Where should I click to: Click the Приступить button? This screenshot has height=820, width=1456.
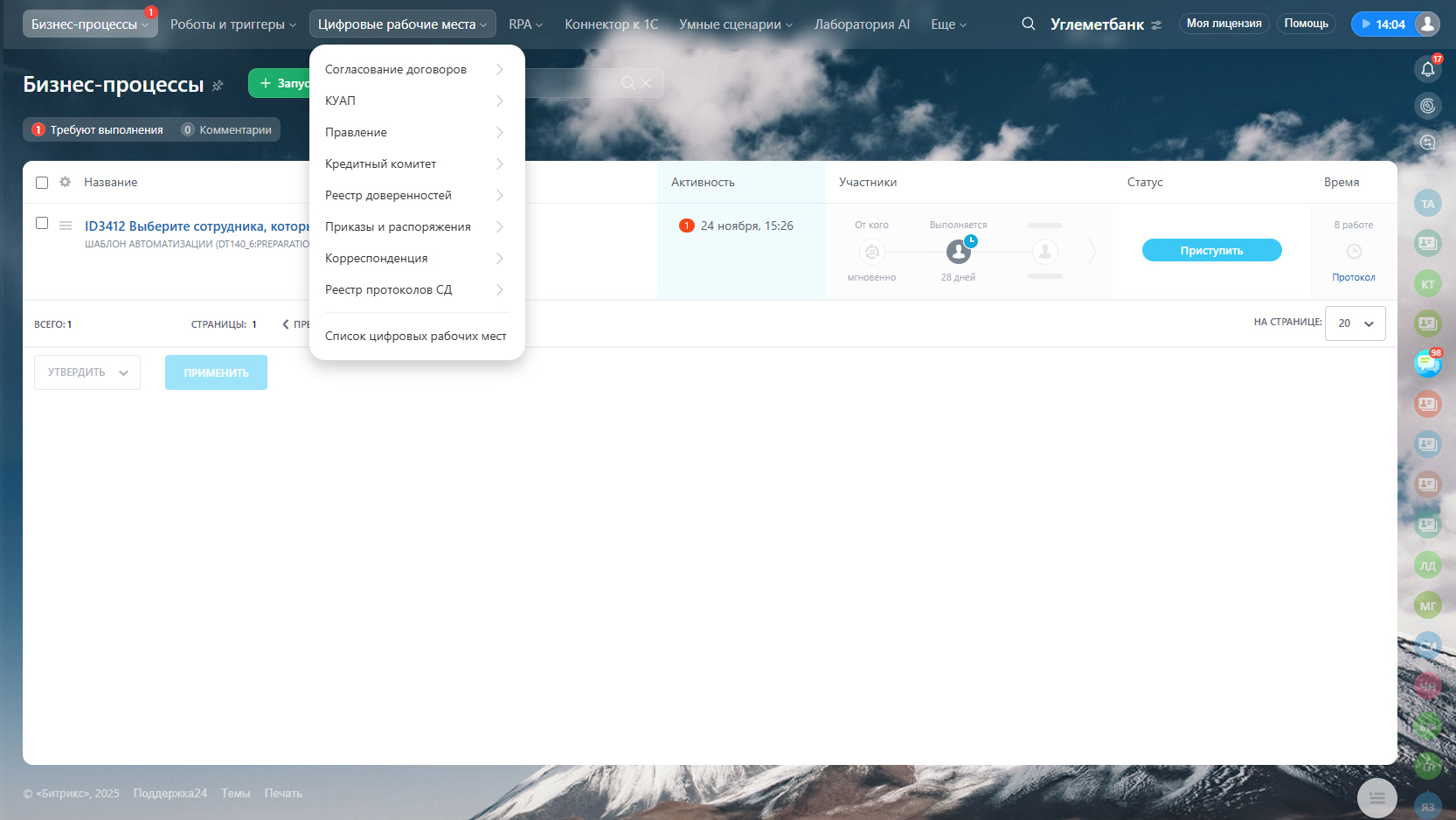(1211, 250)
